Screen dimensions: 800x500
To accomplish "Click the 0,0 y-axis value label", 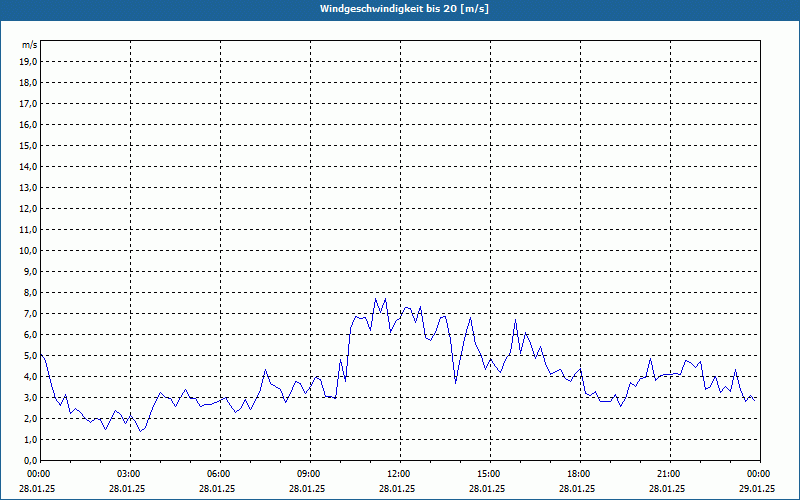I will click(x=30, y=460).
